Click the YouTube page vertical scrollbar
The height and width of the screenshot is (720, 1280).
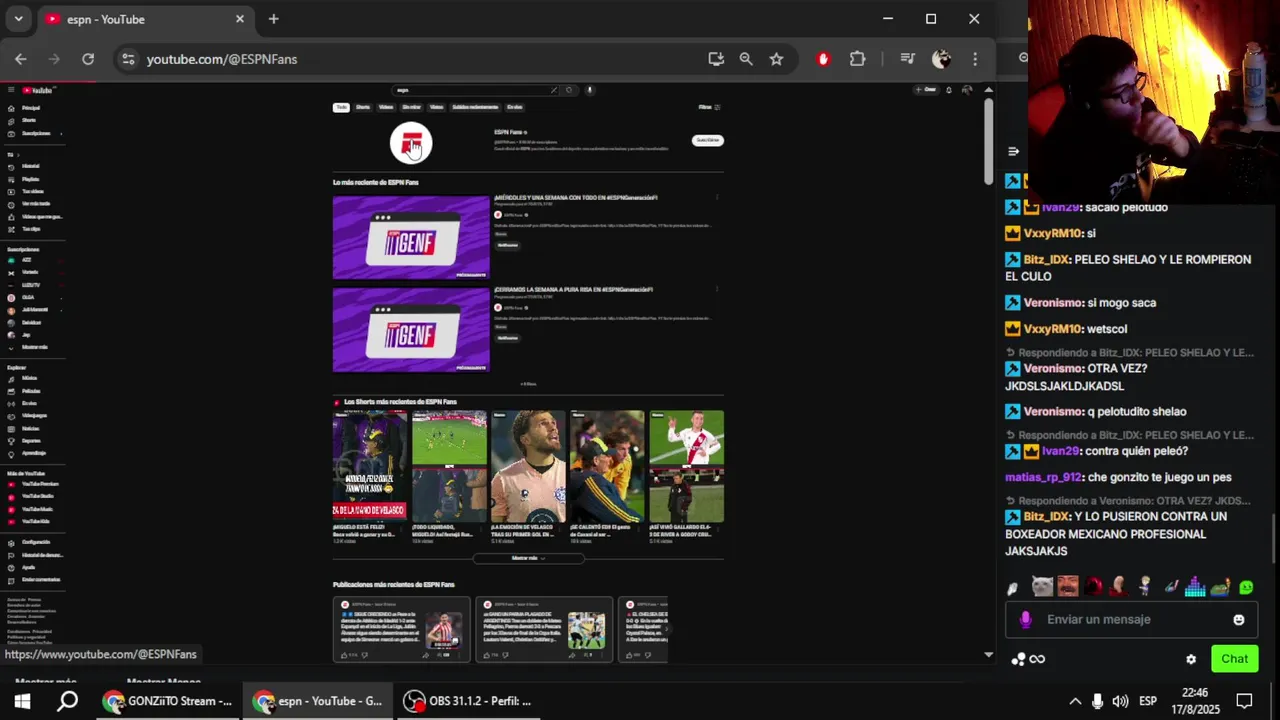(988, 140)
